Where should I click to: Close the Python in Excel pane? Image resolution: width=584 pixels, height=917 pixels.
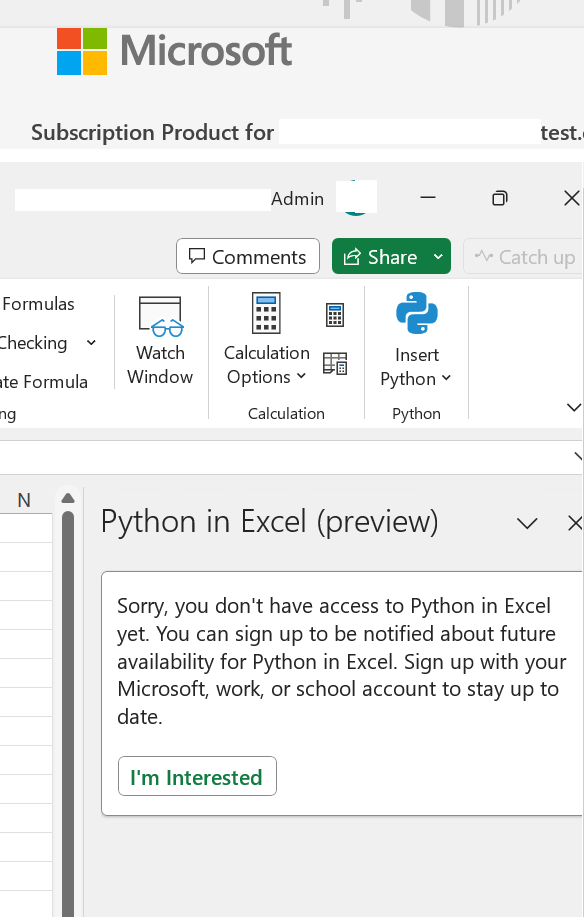click(x=574, y=523)
